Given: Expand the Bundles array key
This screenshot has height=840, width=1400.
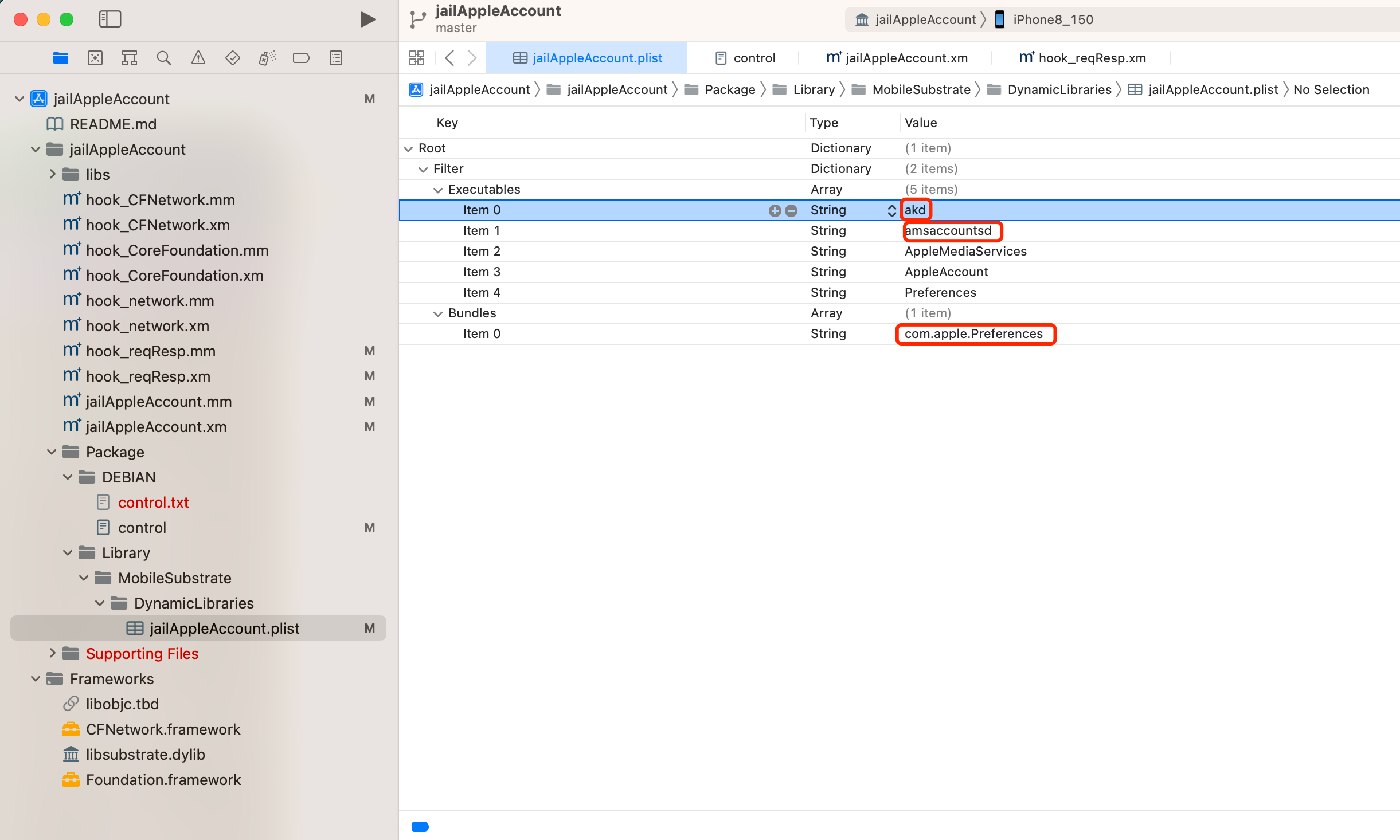Looking at the screenshot, I should coord(437,313).
